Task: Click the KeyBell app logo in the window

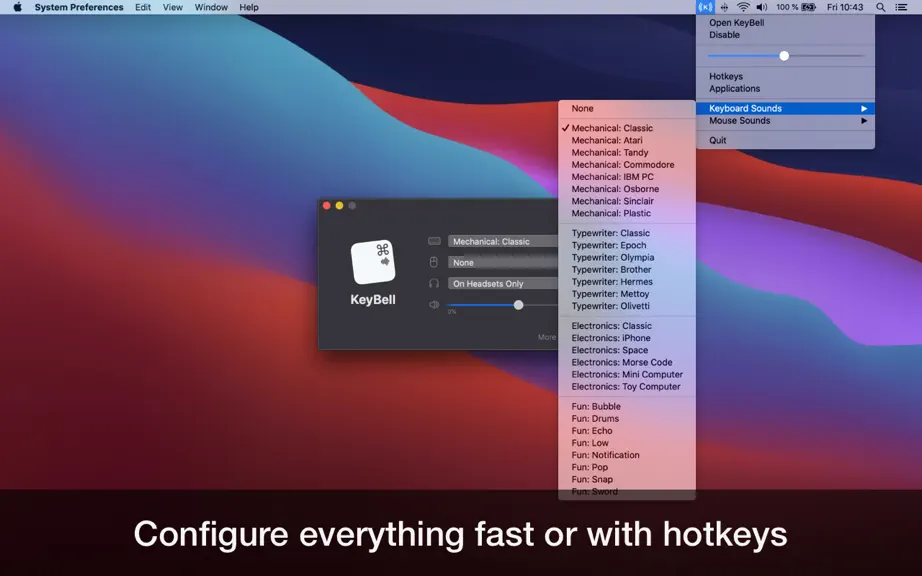Action: (373, 262)
